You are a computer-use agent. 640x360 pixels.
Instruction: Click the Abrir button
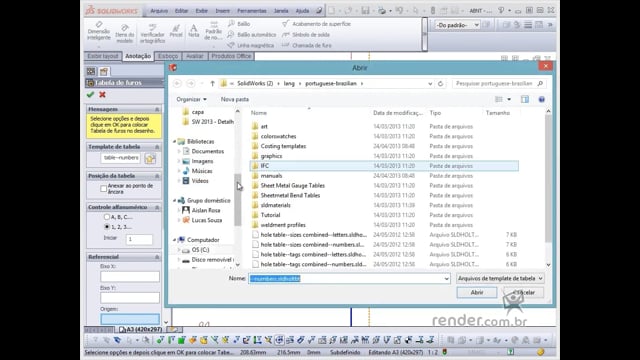(x=477, y=293)
